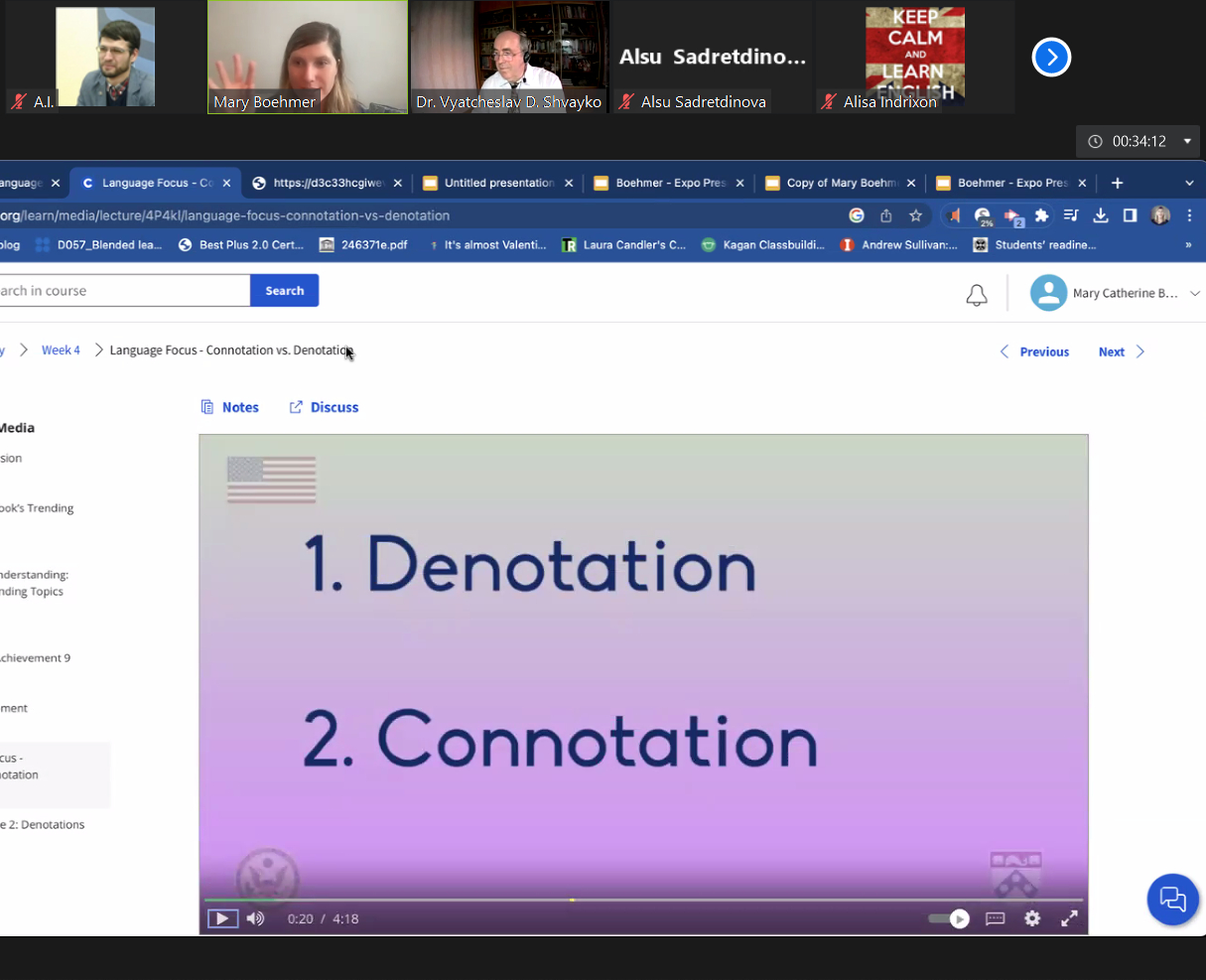Screen dimensions: 1206x980
Task: Show more participants with arrow button
Action: click(x=1051, y=58)
